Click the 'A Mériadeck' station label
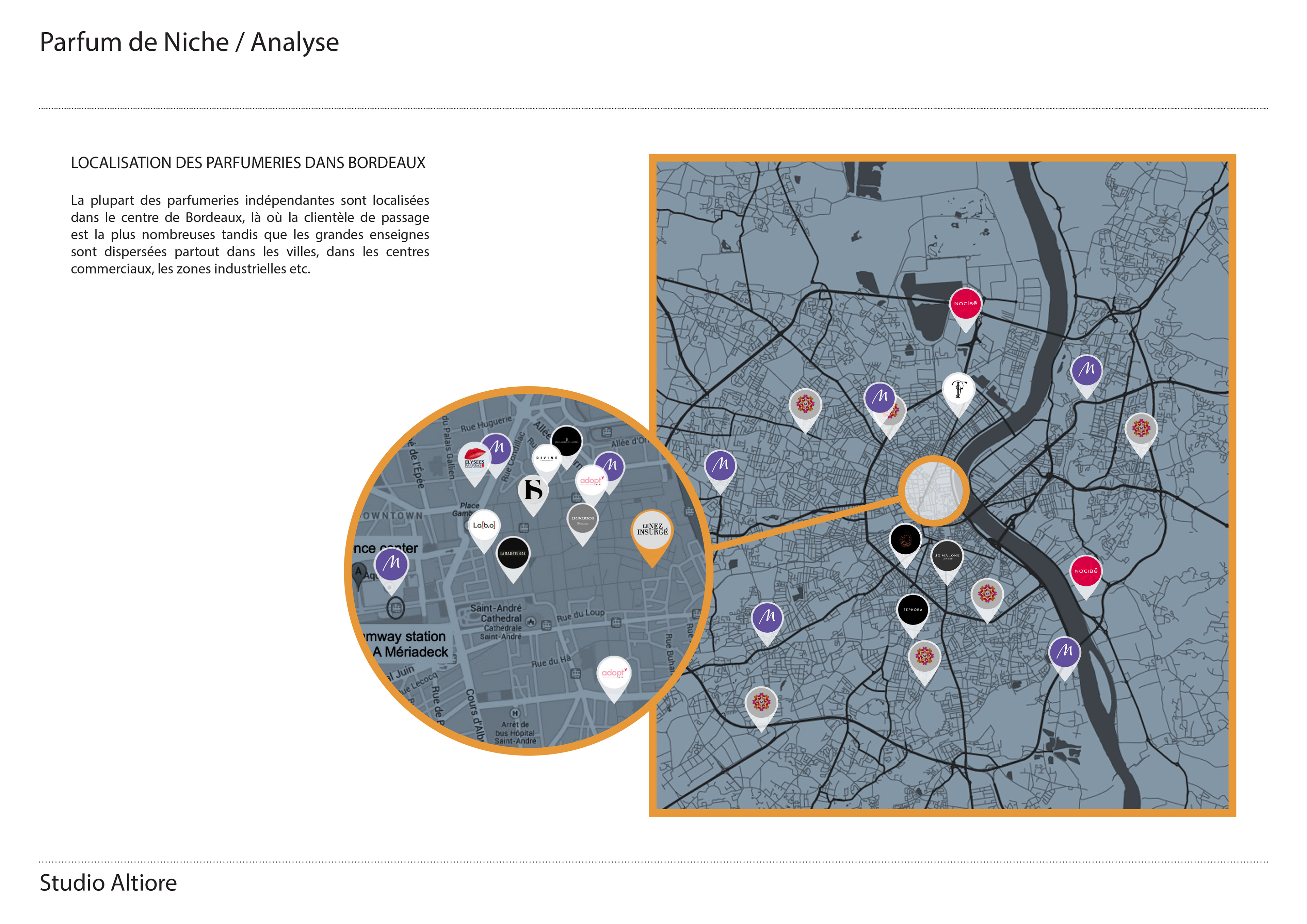This screenshot has width=1307, height=924. pos(410,652)
